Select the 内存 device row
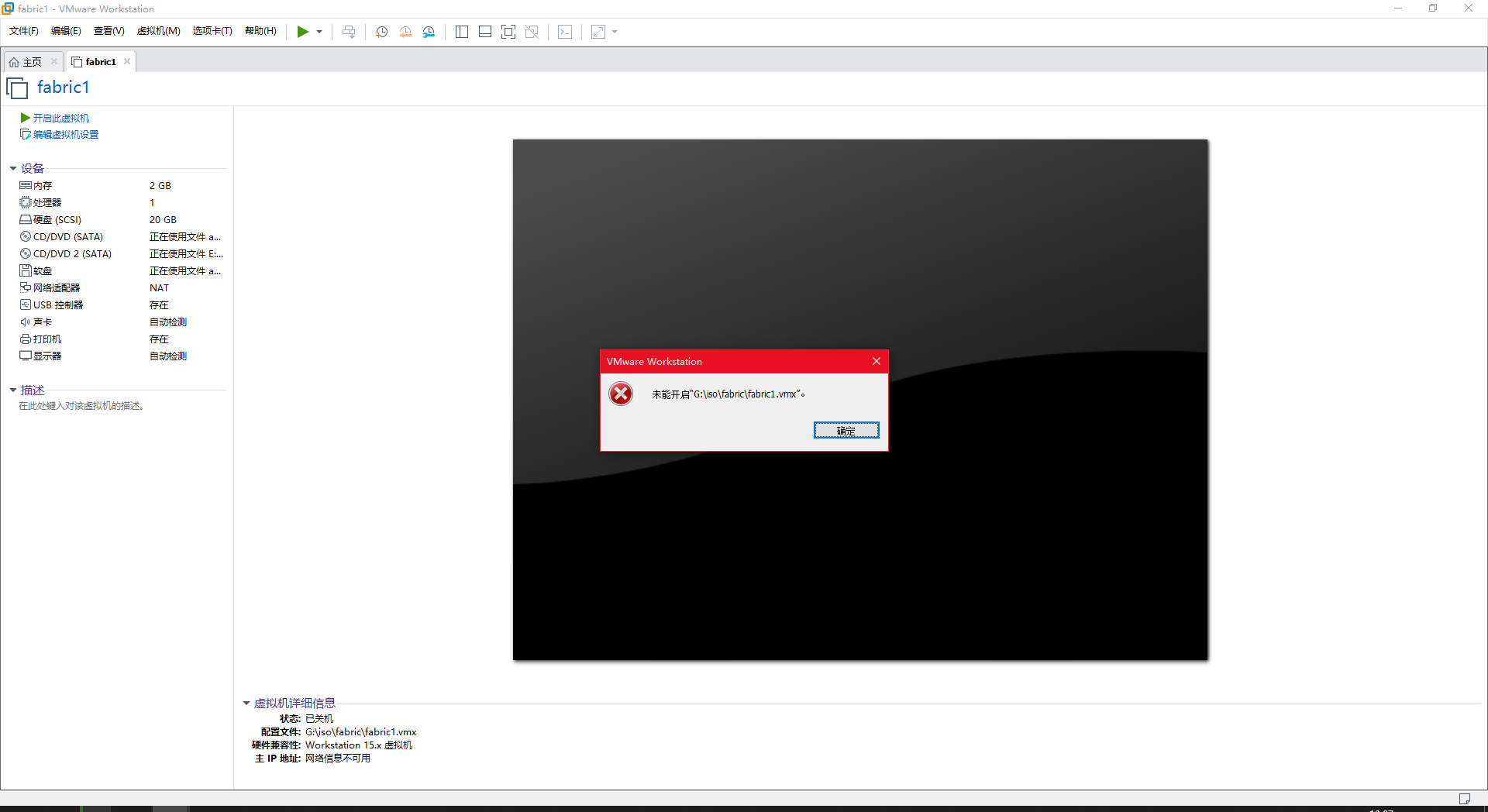Image resolution: width=1488 pixels, height=812 pixels. tap(122, 186)
